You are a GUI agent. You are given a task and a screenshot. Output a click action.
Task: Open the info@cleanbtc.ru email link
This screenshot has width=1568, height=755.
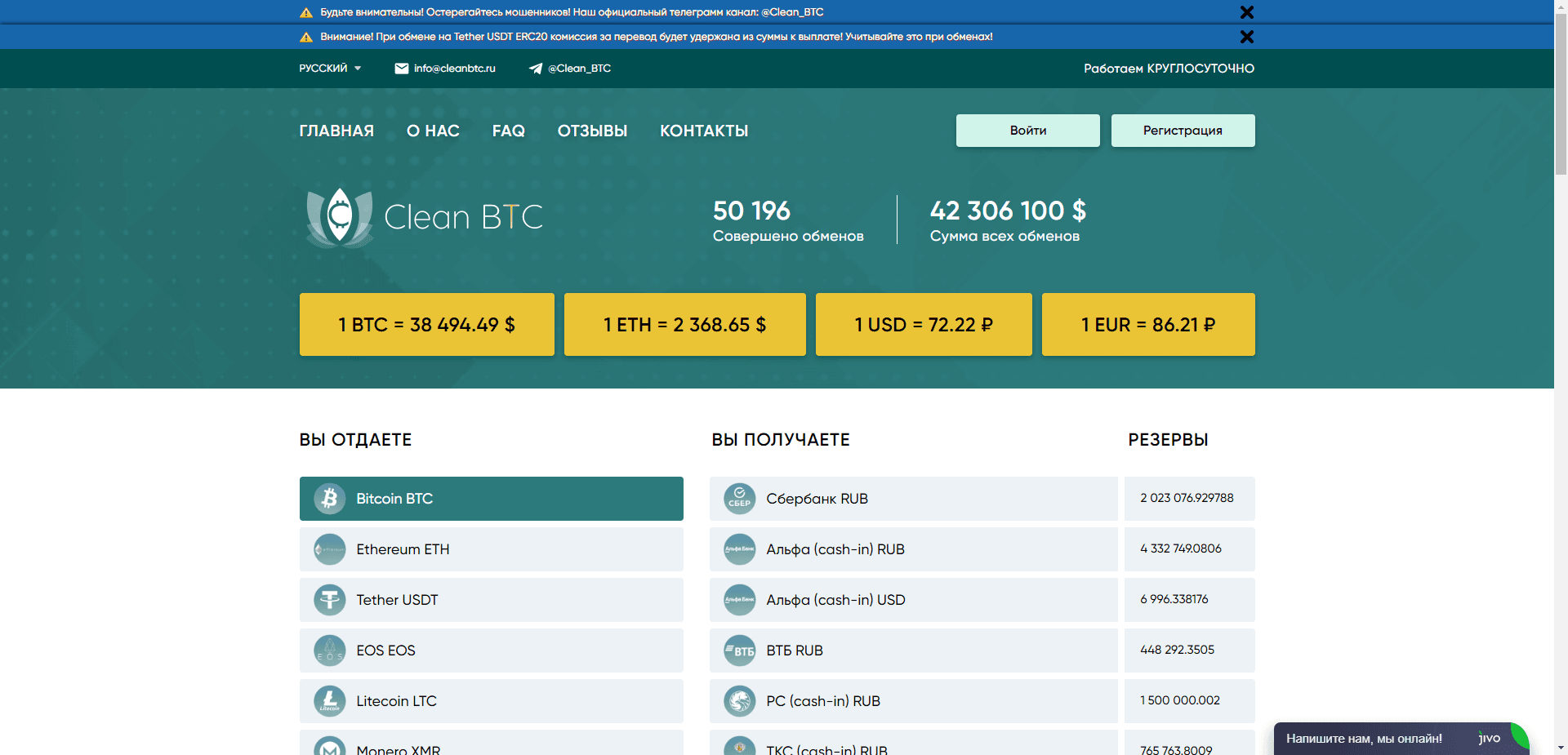click(455, 69)
